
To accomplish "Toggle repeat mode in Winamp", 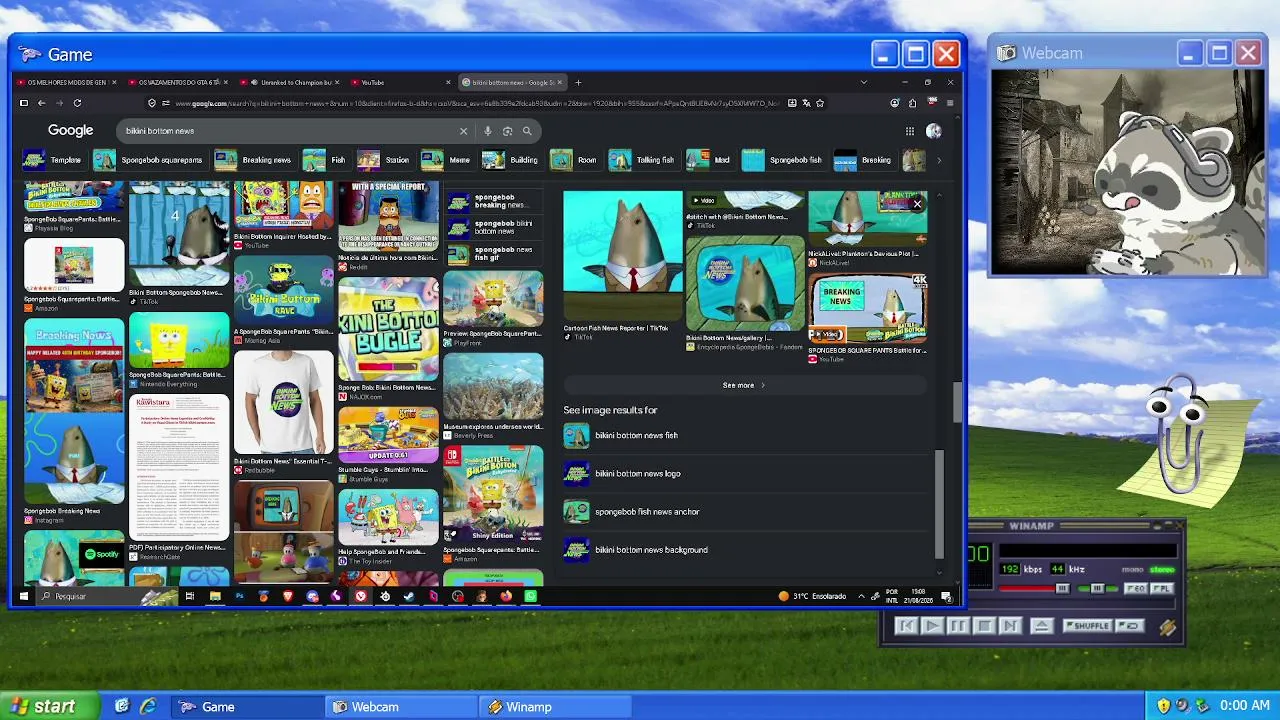I will tap(1129, 626).
